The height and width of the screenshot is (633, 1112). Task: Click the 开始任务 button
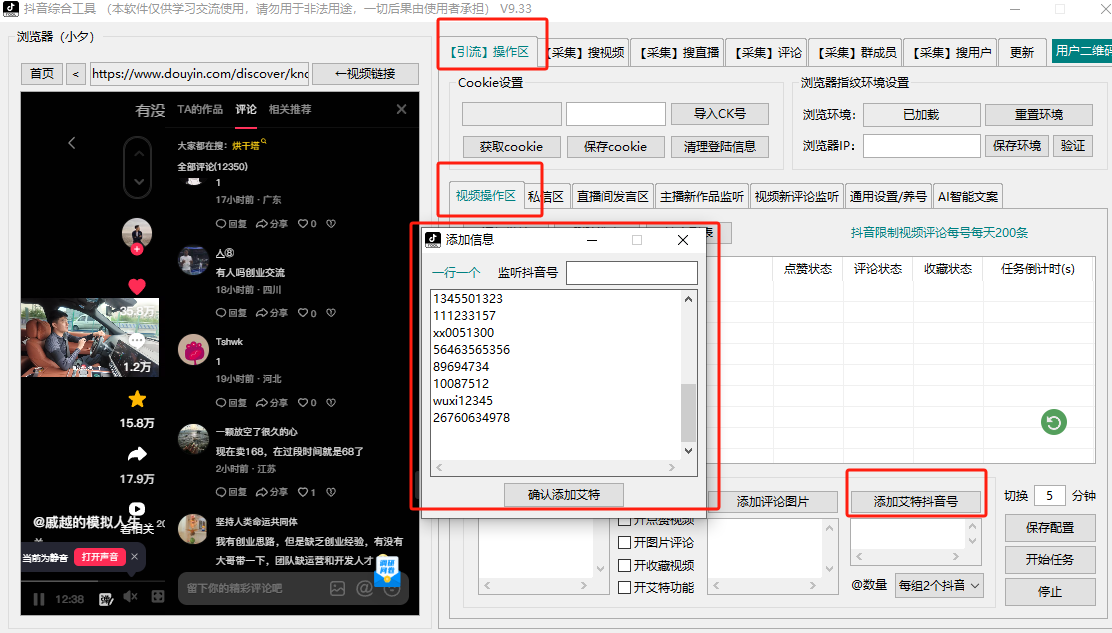1049,559
